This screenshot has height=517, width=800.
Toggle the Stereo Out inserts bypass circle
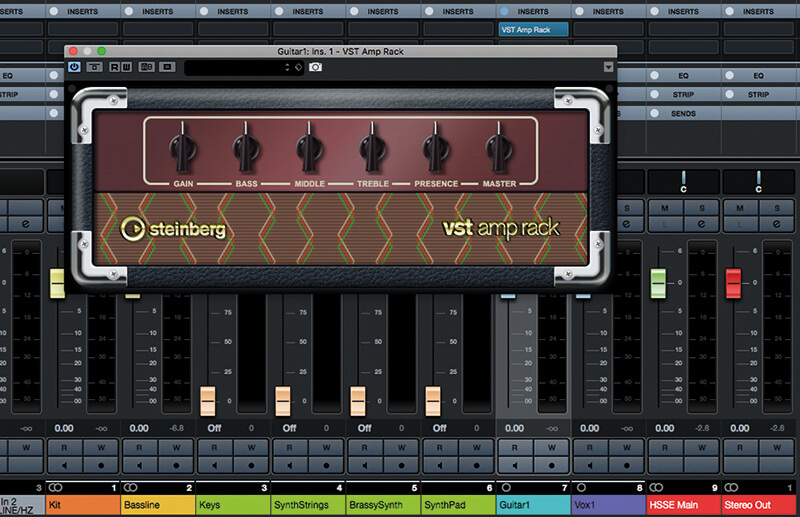click(x=730, y=11)
